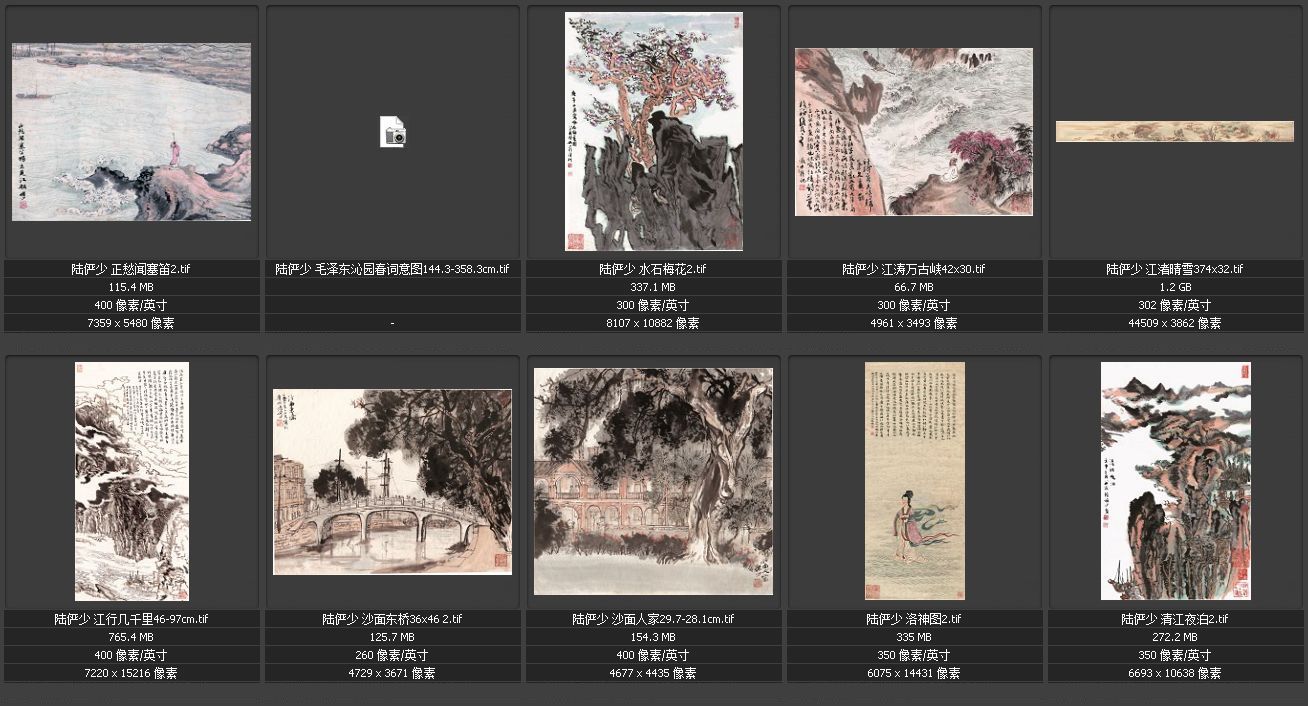
Task: Click the 260 像素/英寸 resolution text
Action: pos(393,655)
